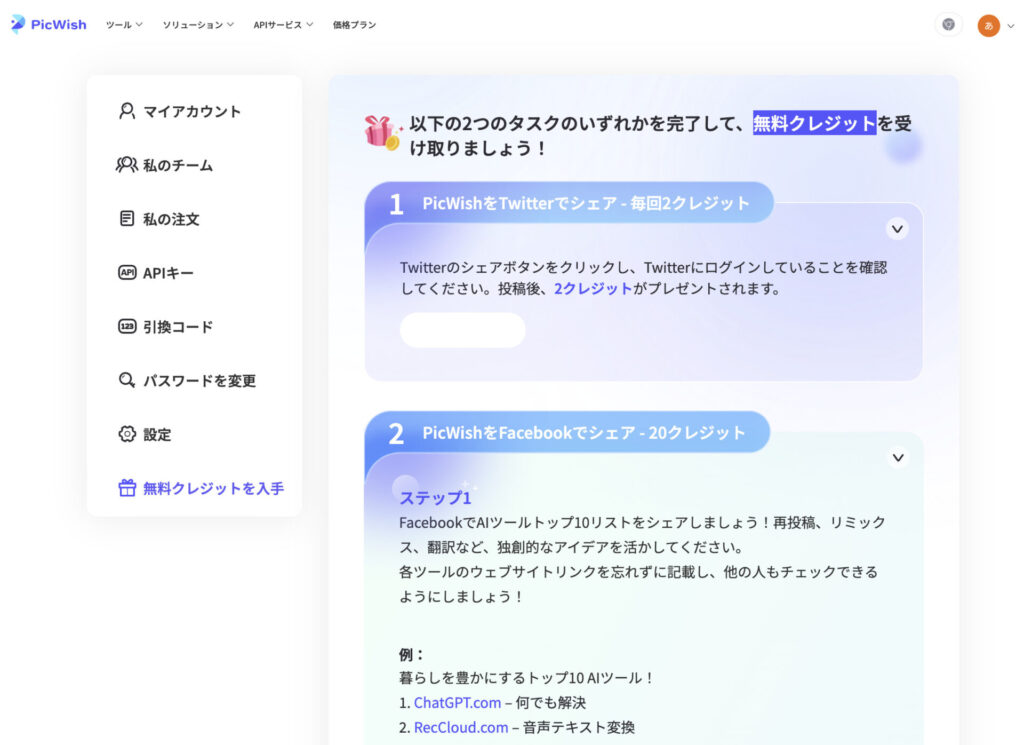Image resolution: width=1024 pixels, height=745 pixels.
Task: Open the orange user avatar menu
Action: 988,25
